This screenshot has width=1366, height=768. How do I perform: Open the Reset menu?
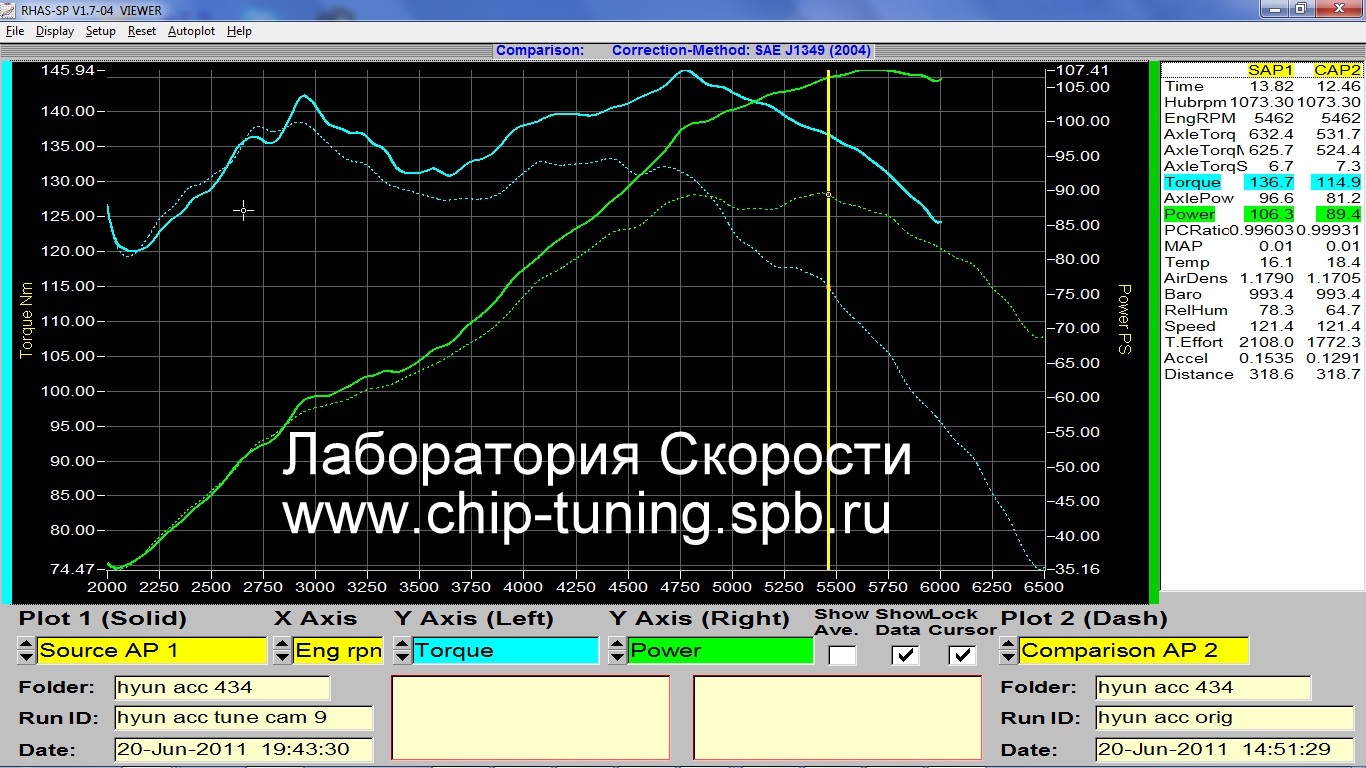(142, 31)
